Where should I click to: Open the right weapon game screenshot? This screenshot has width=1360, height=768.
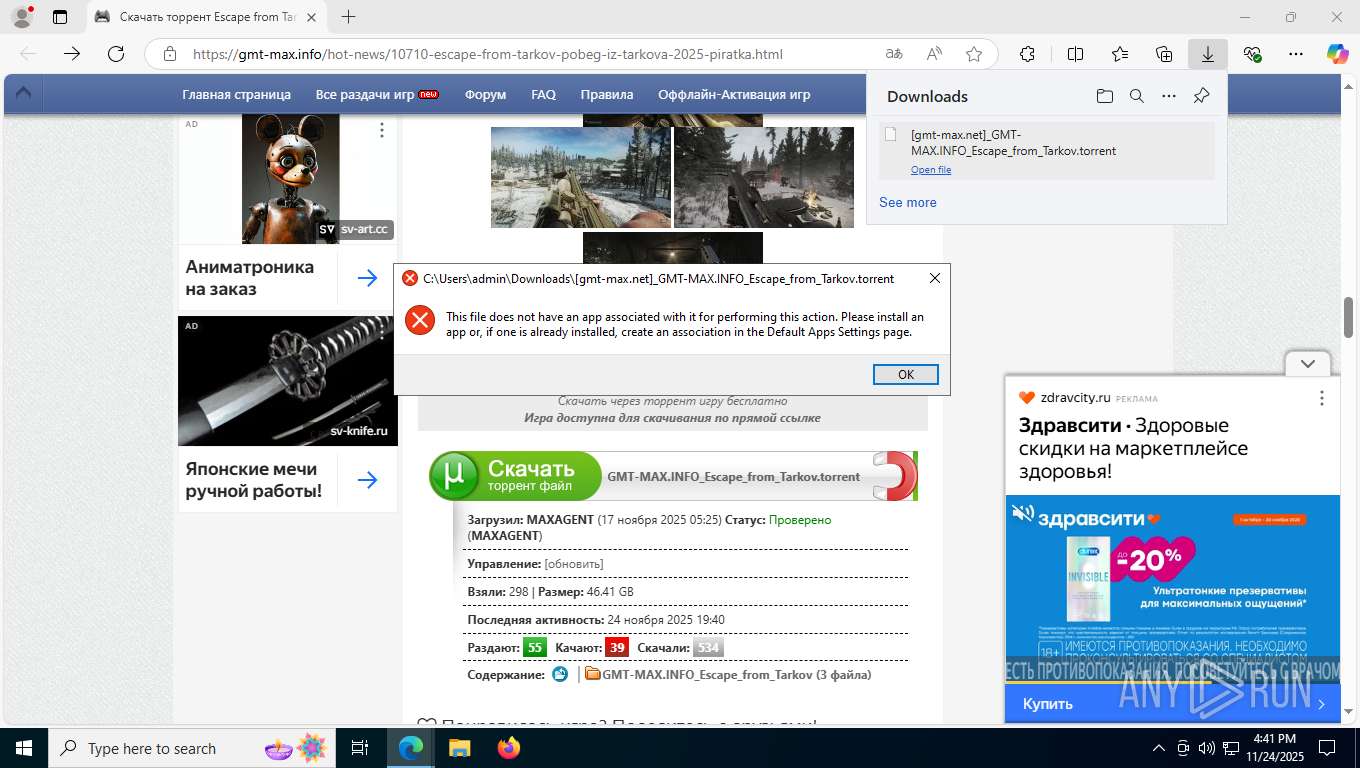point(764,178)
